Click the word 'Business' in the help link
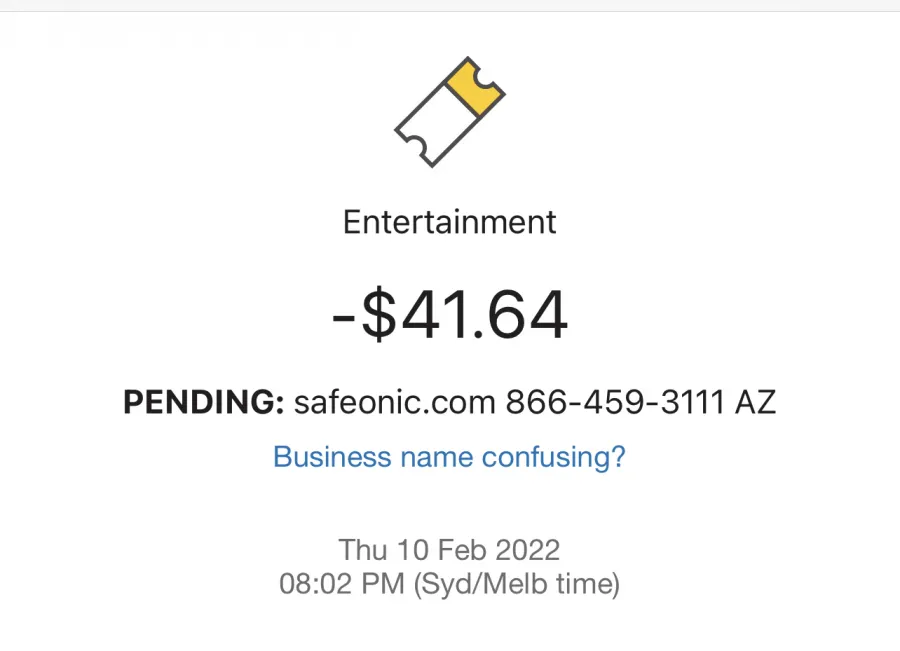This screenshot has width=900, height=651. click(332, 457)
